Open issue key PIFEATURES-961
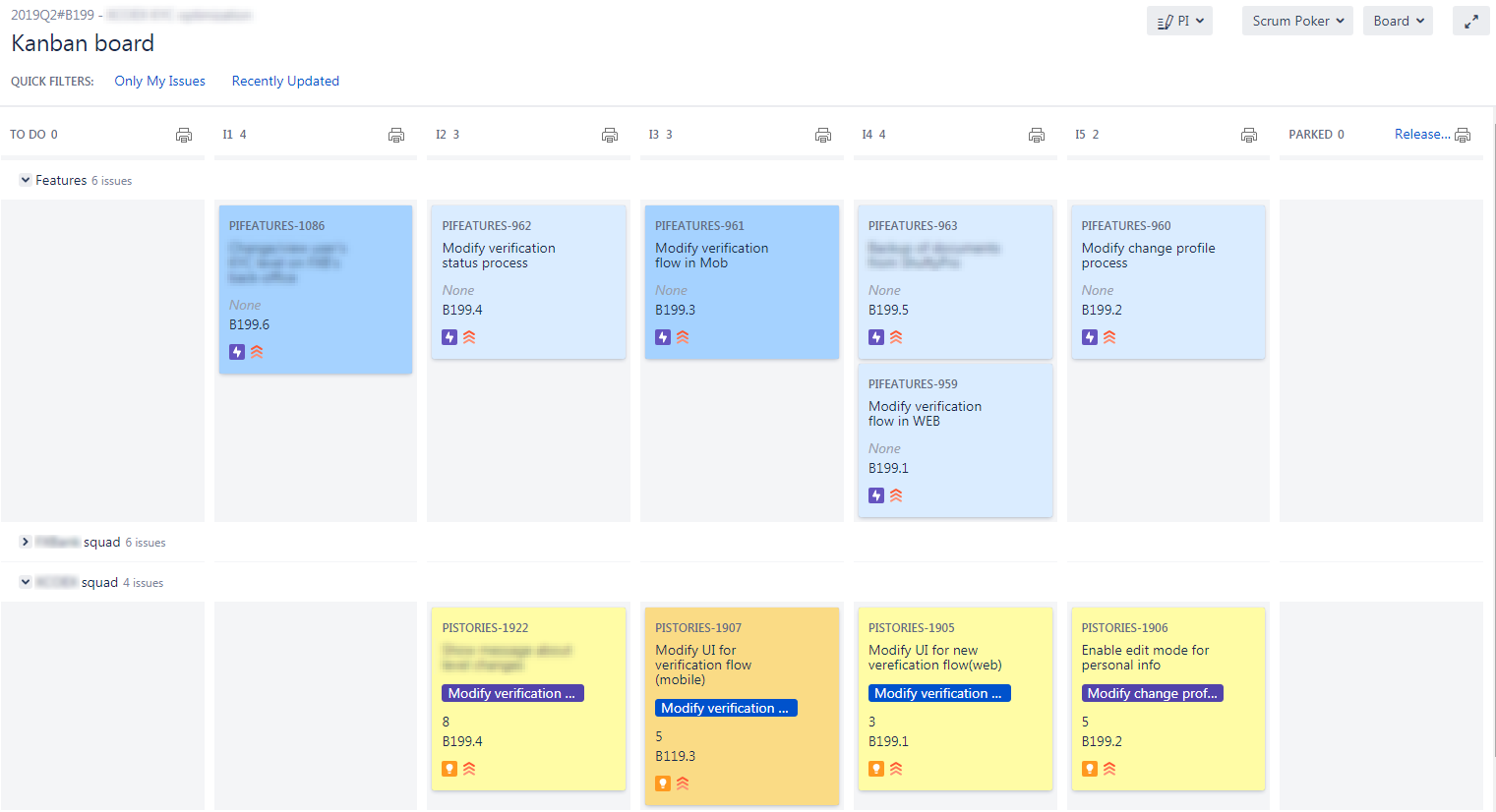 pos(699,225)
